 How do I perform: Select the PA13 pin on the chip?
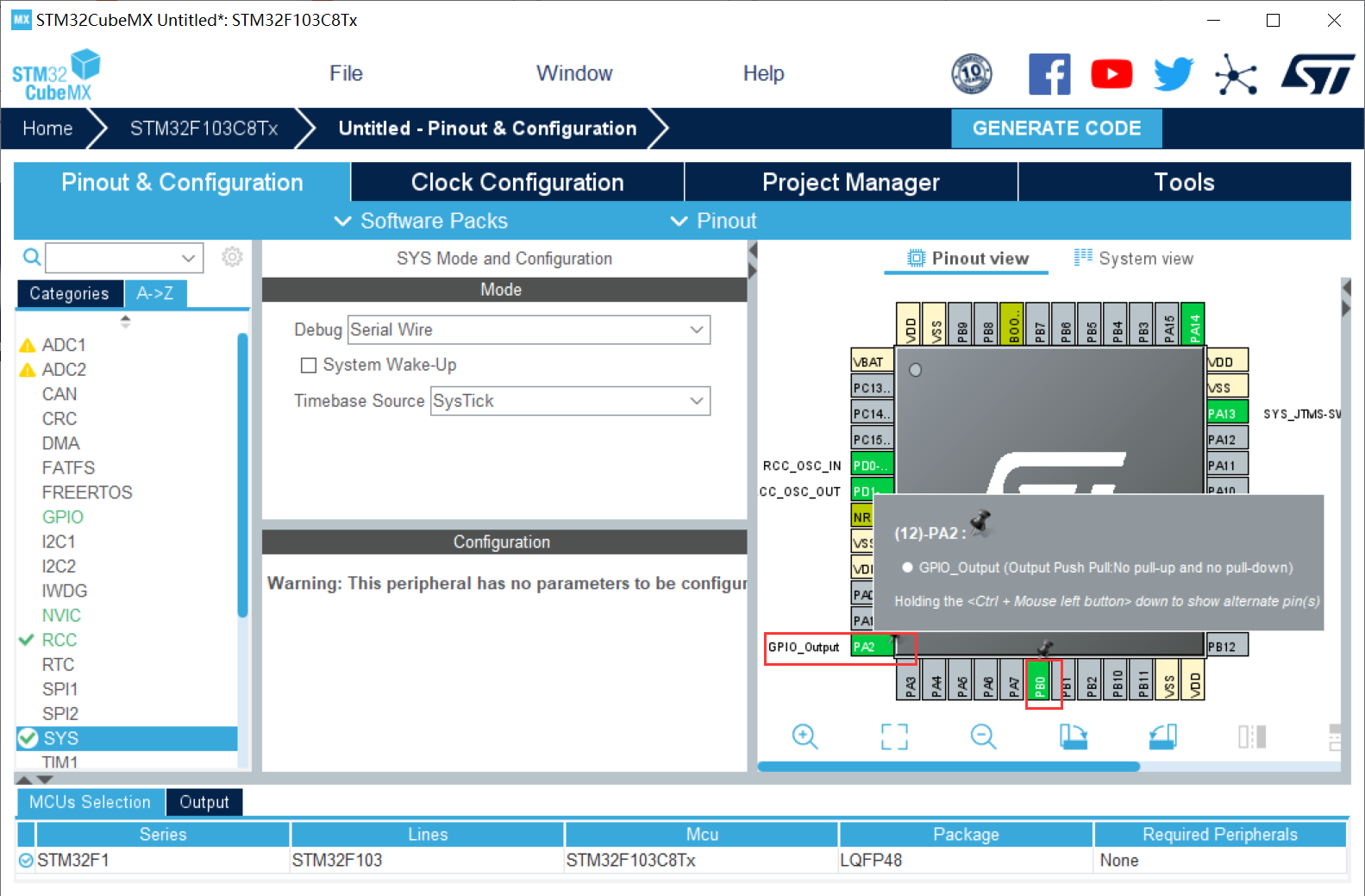[x=1226, y=414]
